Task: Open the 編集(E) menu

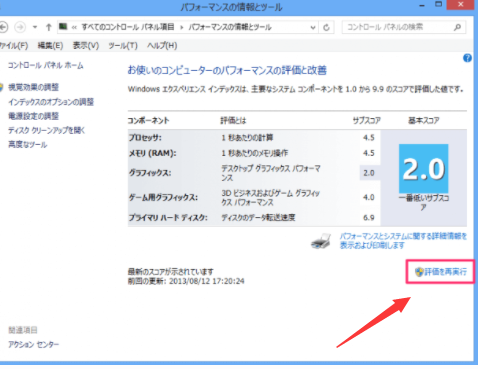Action: coord(50,45)
